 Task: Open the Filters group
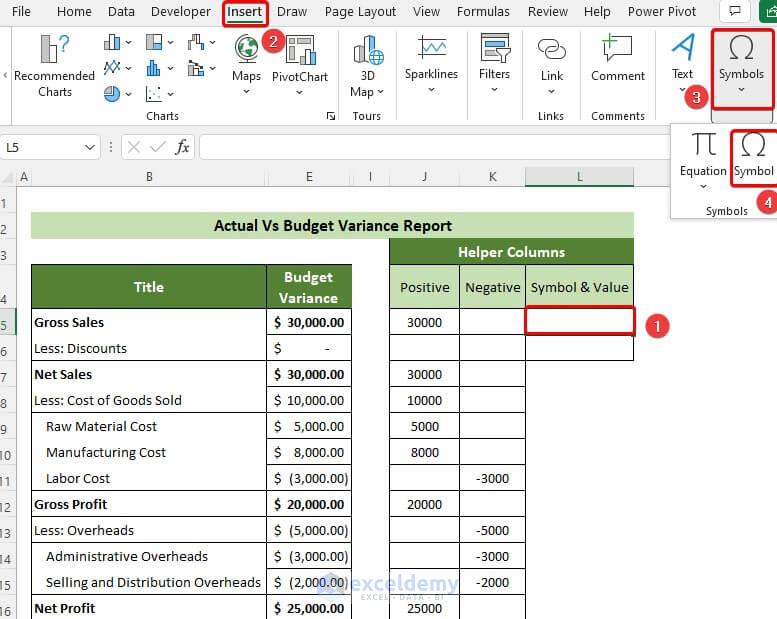coord(494,63)
